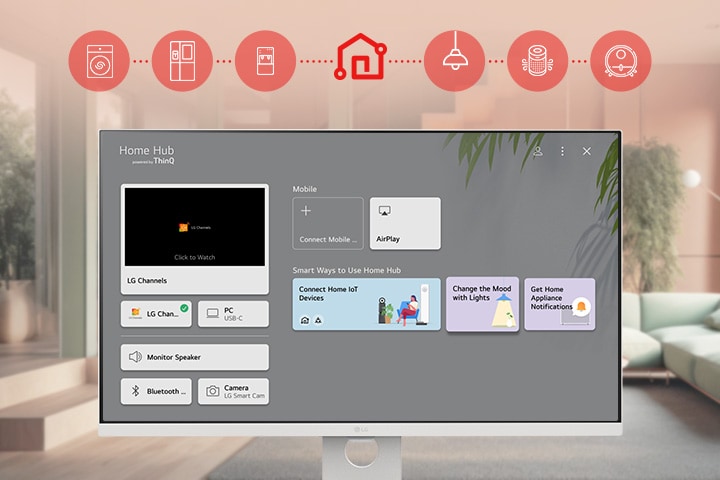Click the water purifier icon
The width and height of the screenshot is (720, 480).
click(265, 60)
